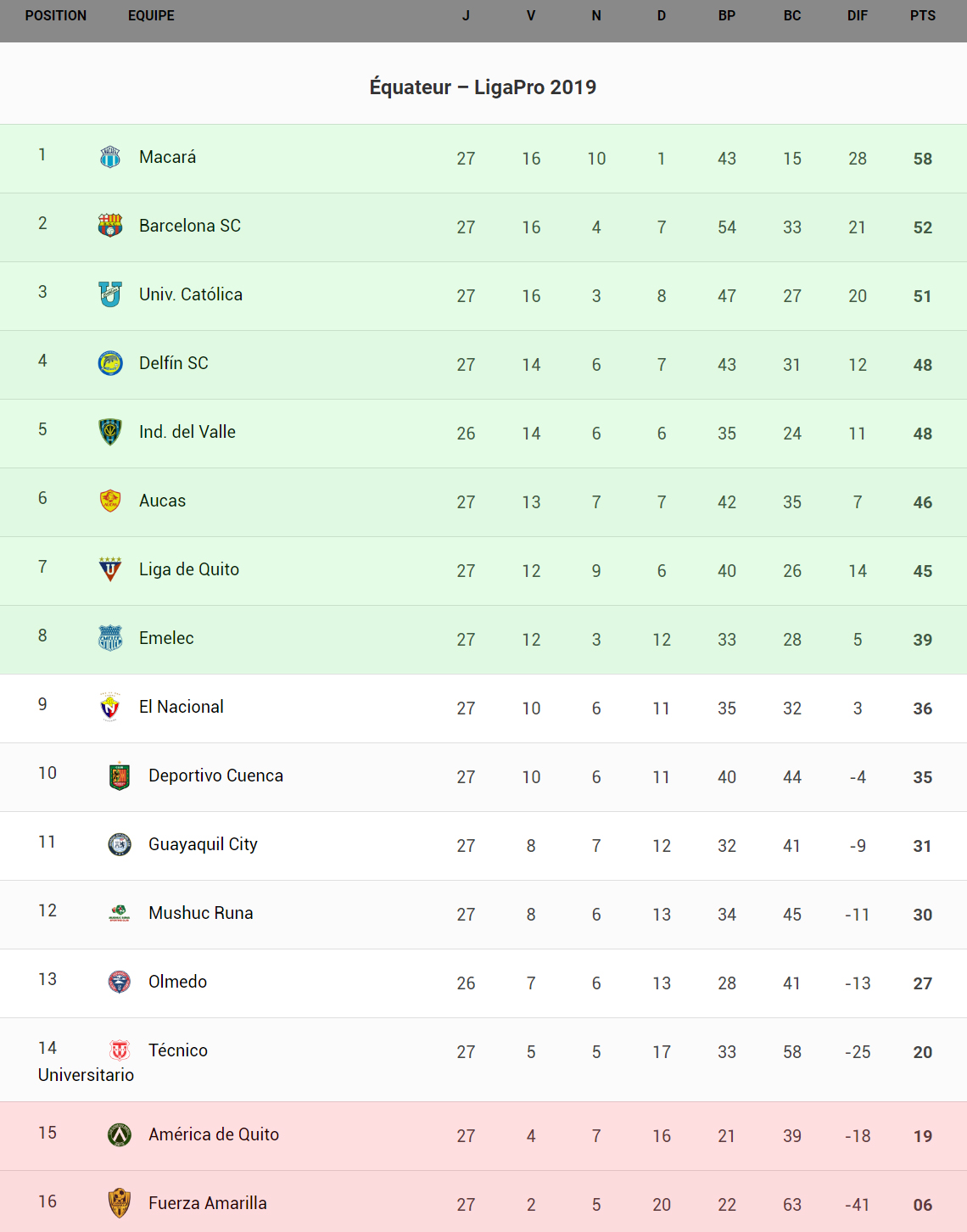Open the Mushuc Runa team name
The height and width of the screenshot is (1232, 967).
point(201,913)
